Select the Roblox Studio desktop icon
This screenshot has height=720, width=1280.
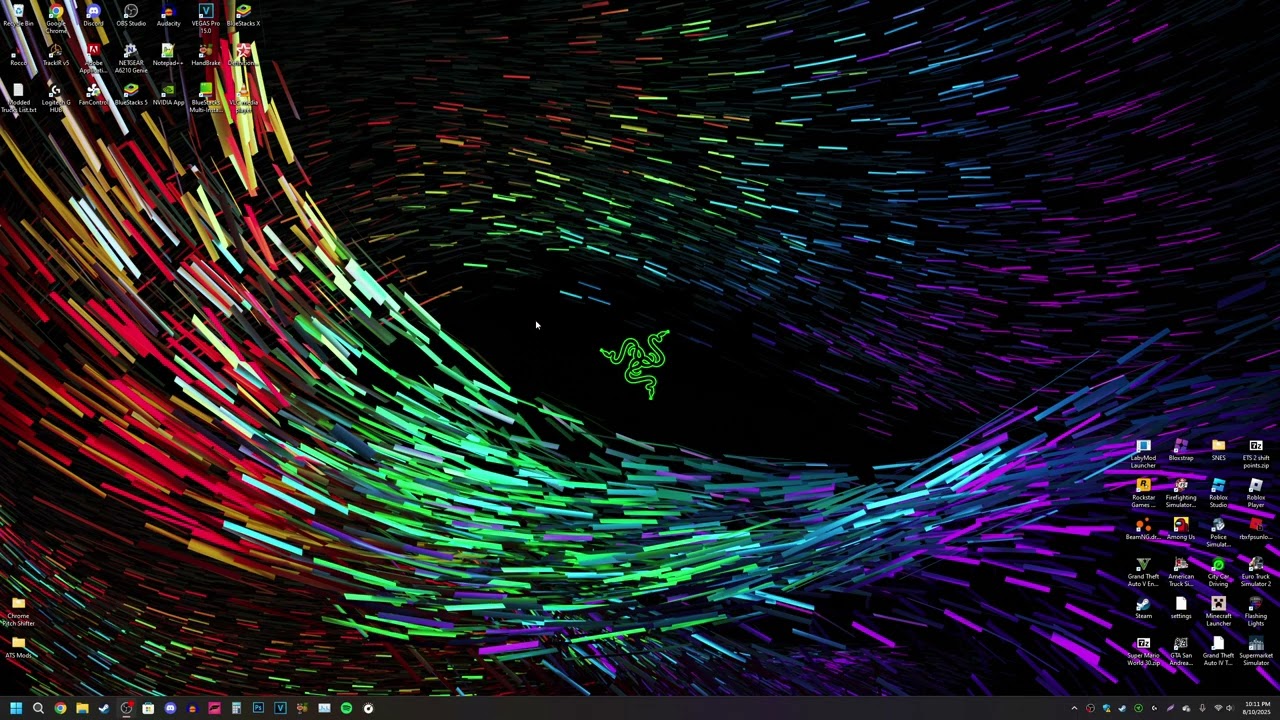pyautogui.click(x=1218, y=494)
